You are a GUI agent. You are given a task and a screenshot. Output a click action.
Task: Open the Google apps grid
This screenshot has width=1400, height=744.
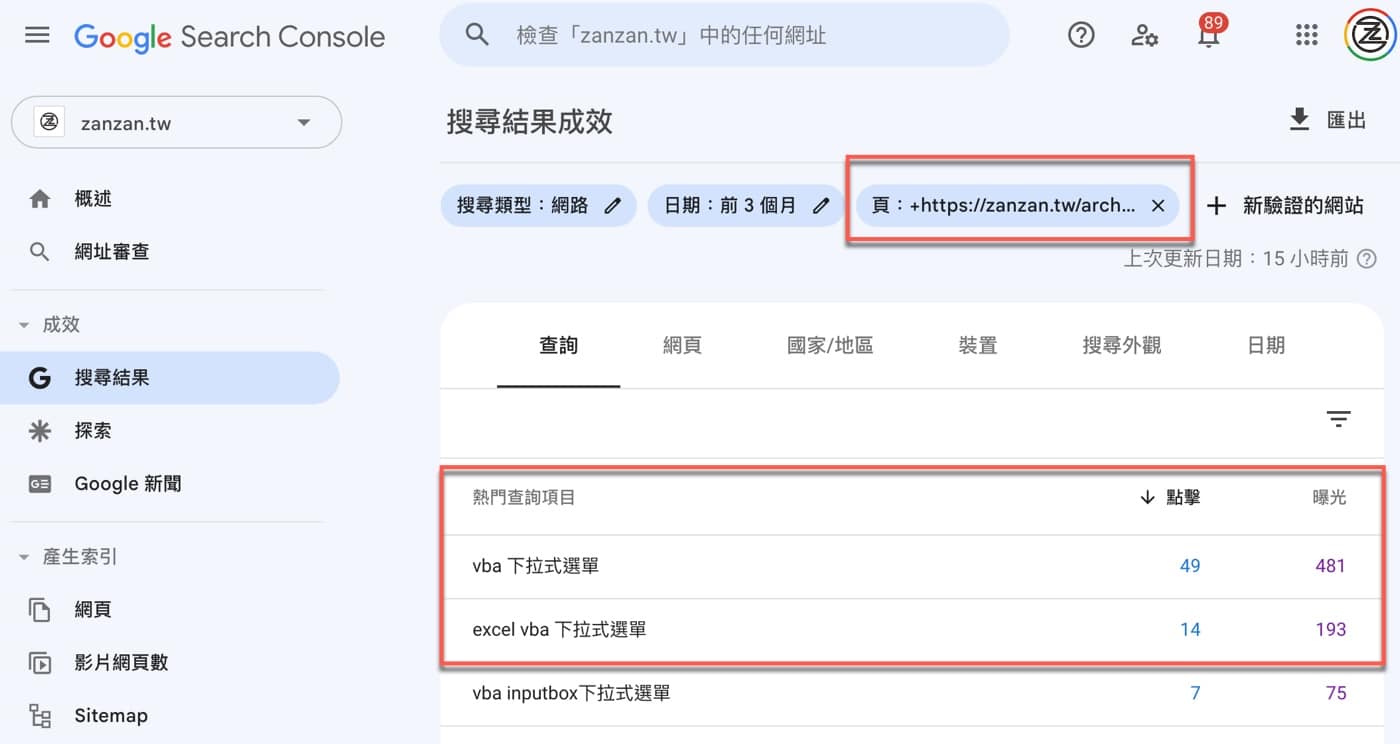pos(1307,36)
